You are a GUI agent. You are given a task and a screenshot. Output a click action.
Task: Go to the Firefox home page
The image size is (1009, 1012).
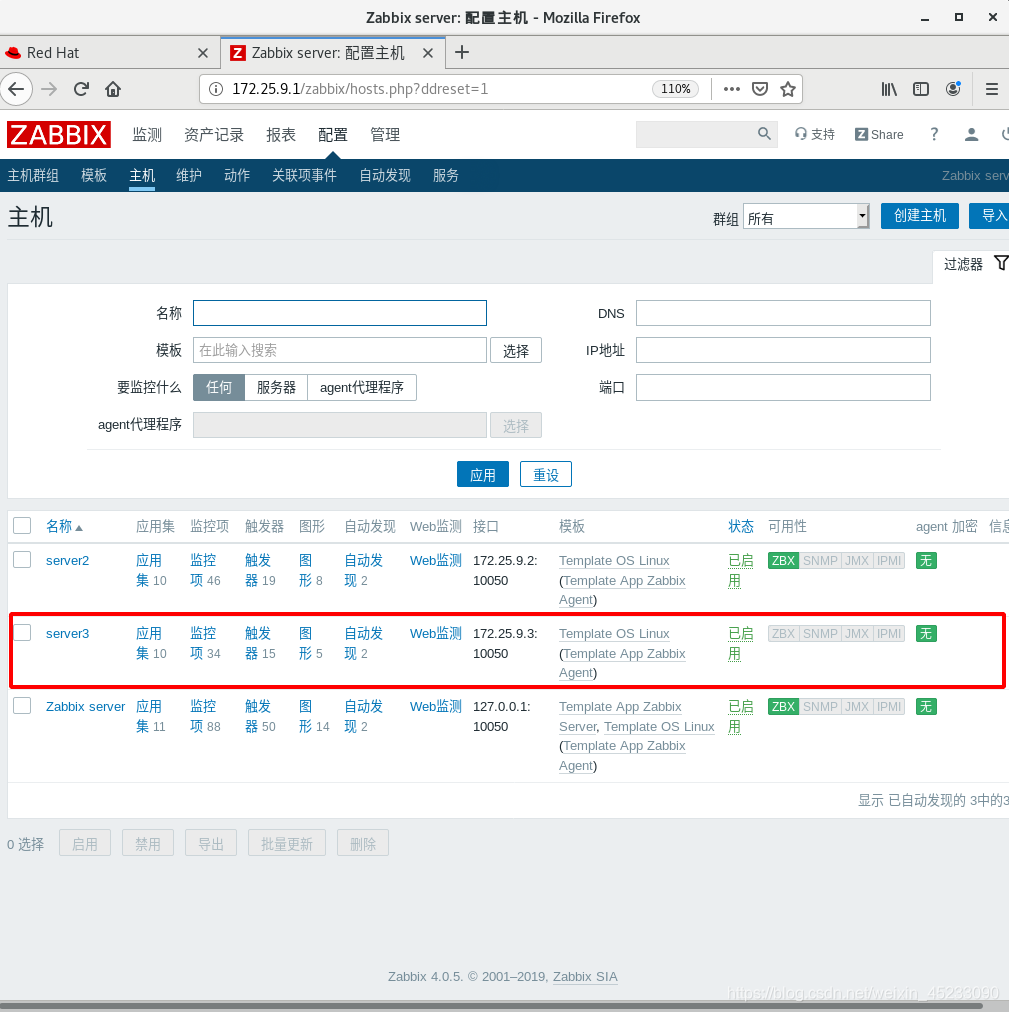113,89
